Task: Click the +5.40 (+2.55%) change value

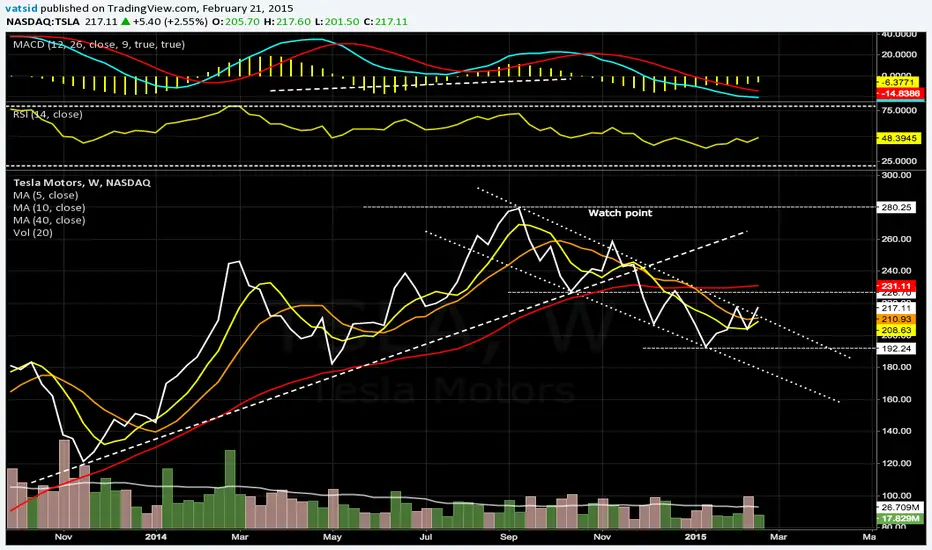Action: [170, 21]
